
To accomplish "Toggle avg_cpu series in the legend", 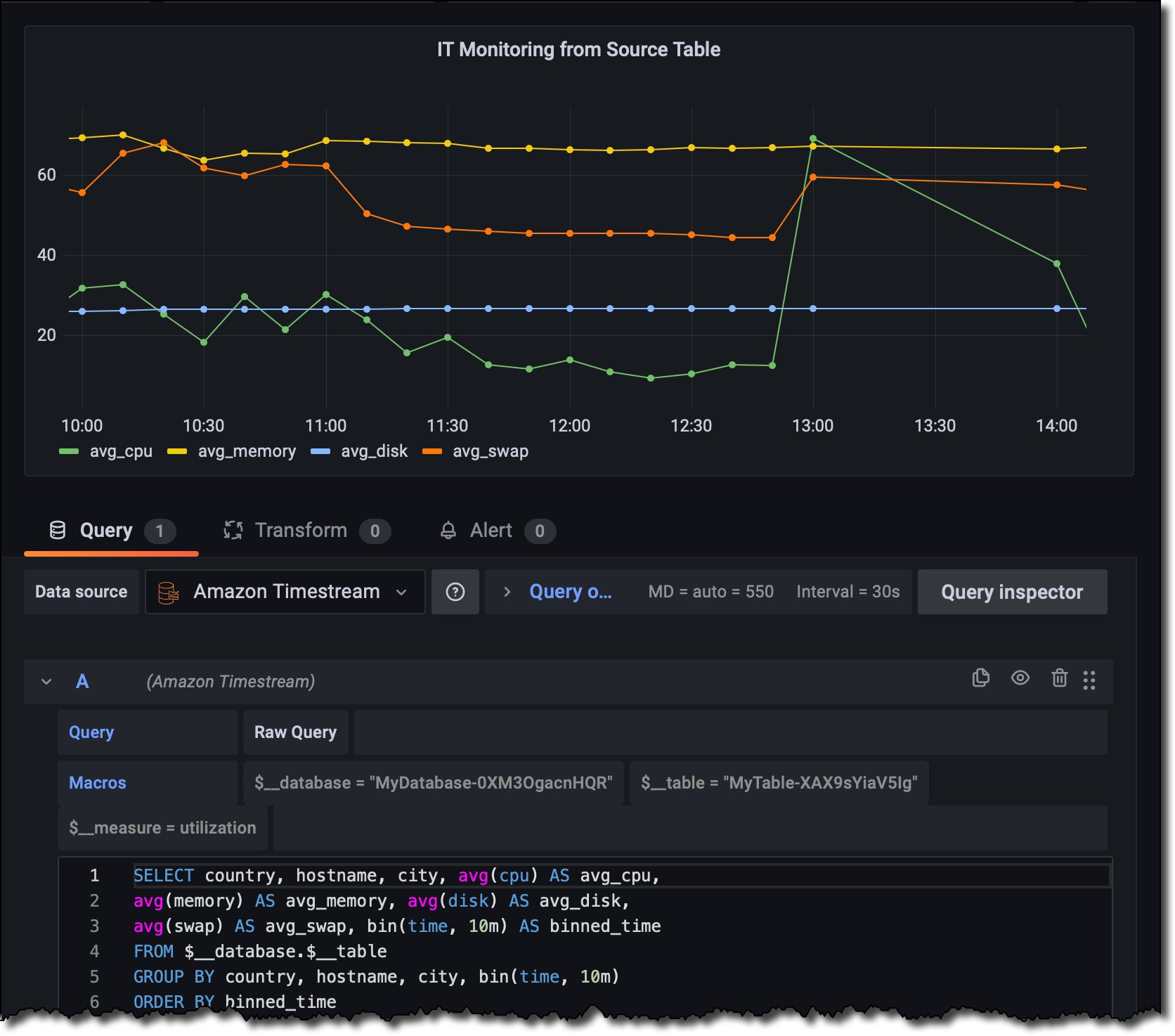I will coord(121,451).
